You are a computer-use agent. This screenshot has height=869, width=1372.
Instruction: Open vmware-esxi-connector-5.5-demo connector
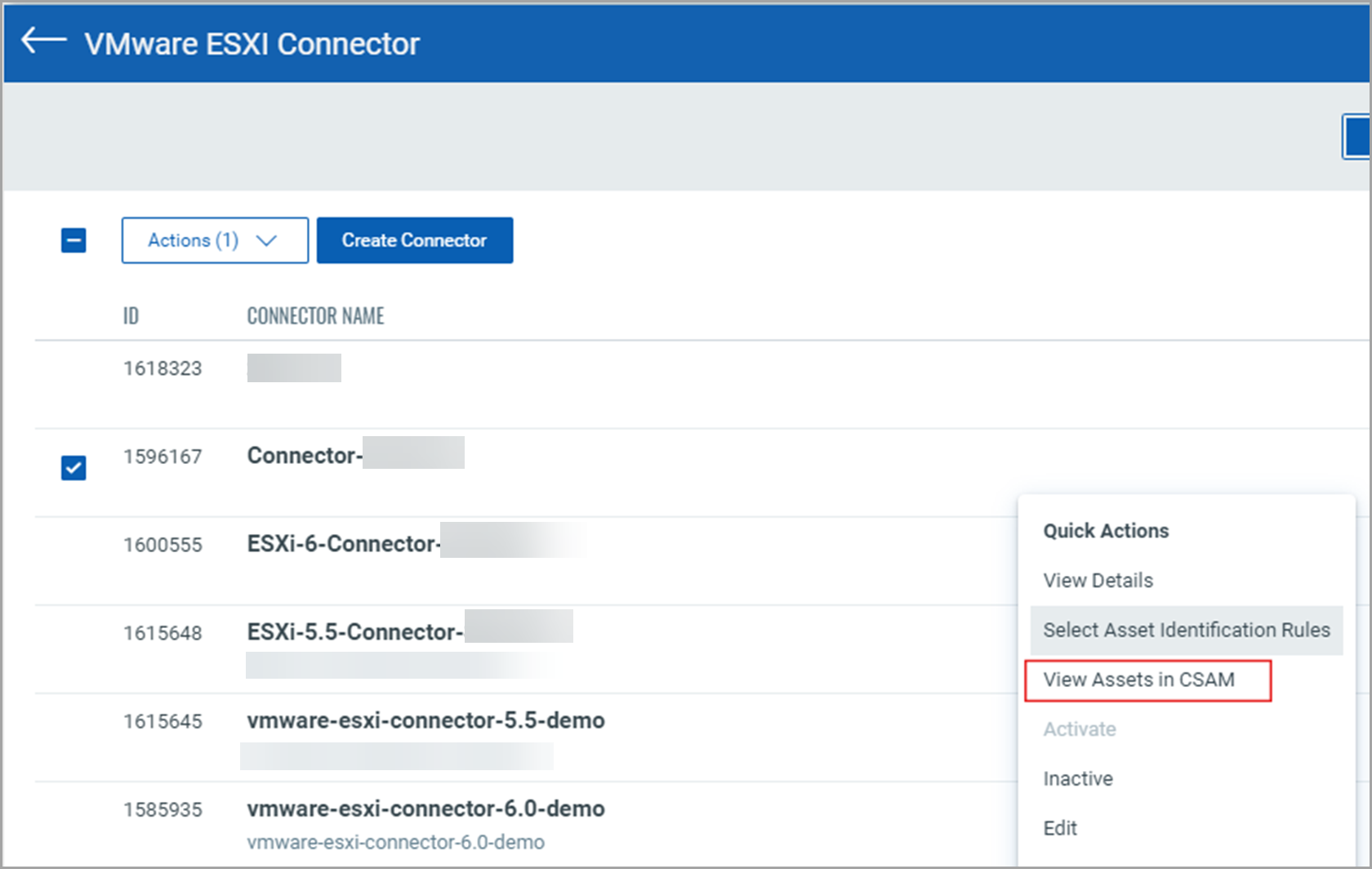(x=425, y=720)
